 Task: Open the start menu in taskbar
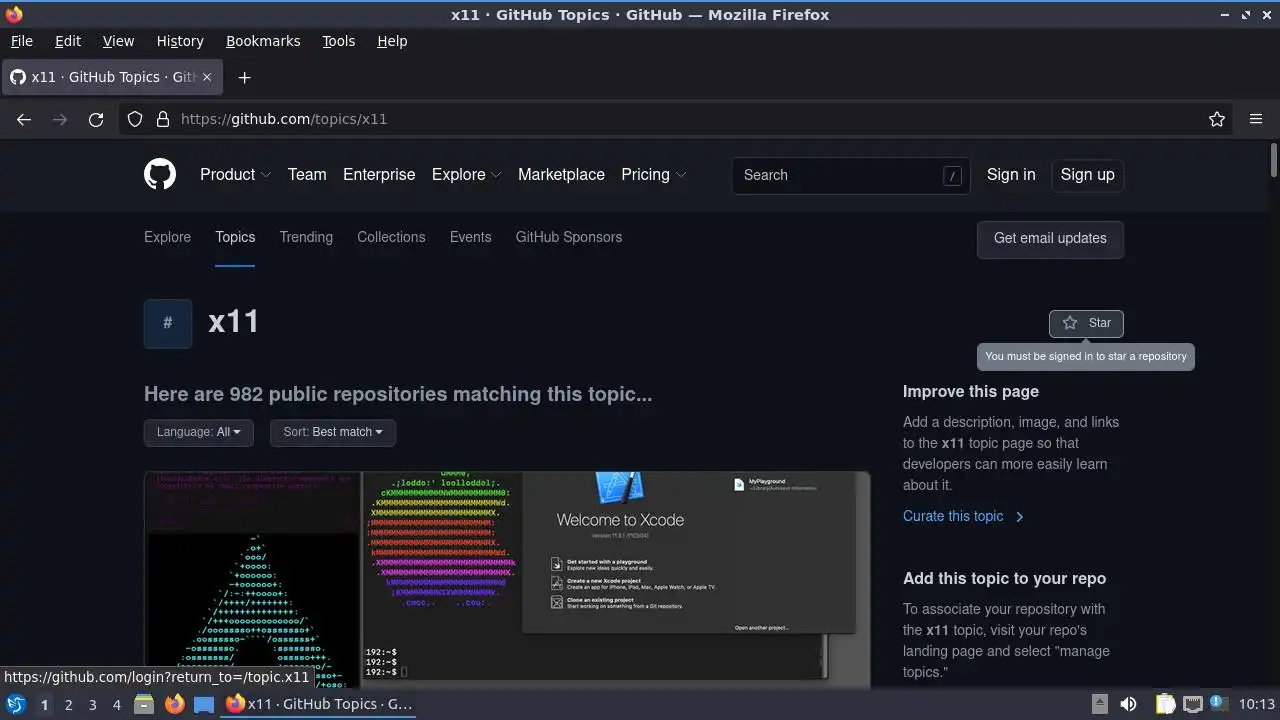click(15, 704)
